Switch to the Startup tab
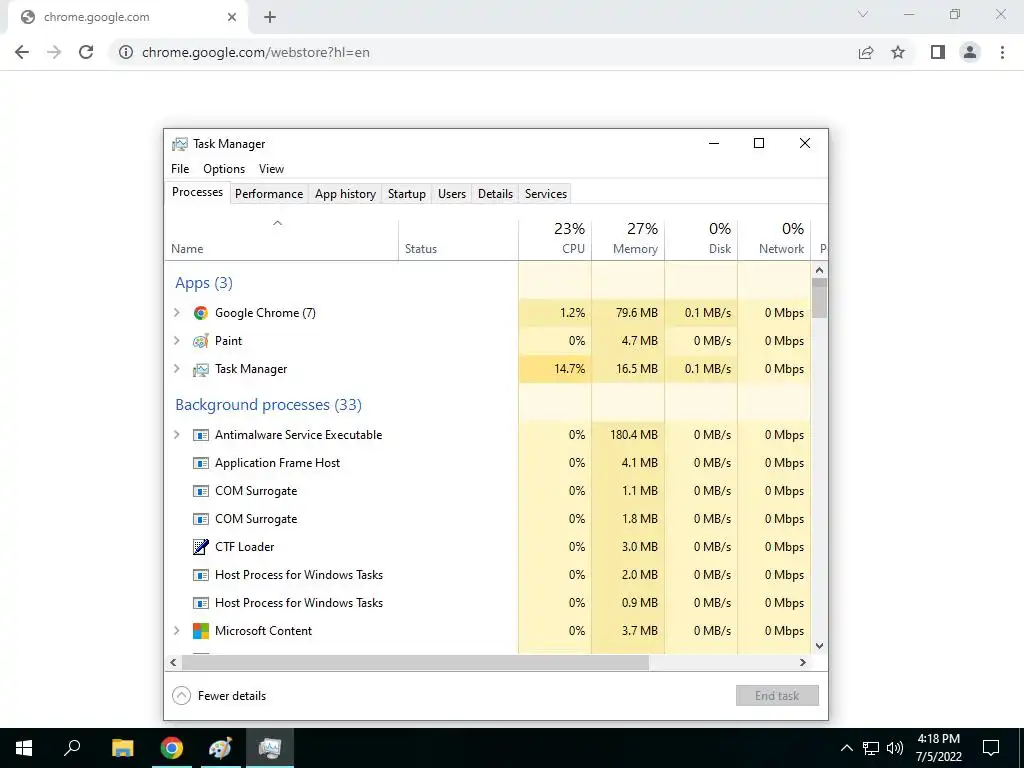Screen dimensions: 1024x768 [x=406, y=194]
